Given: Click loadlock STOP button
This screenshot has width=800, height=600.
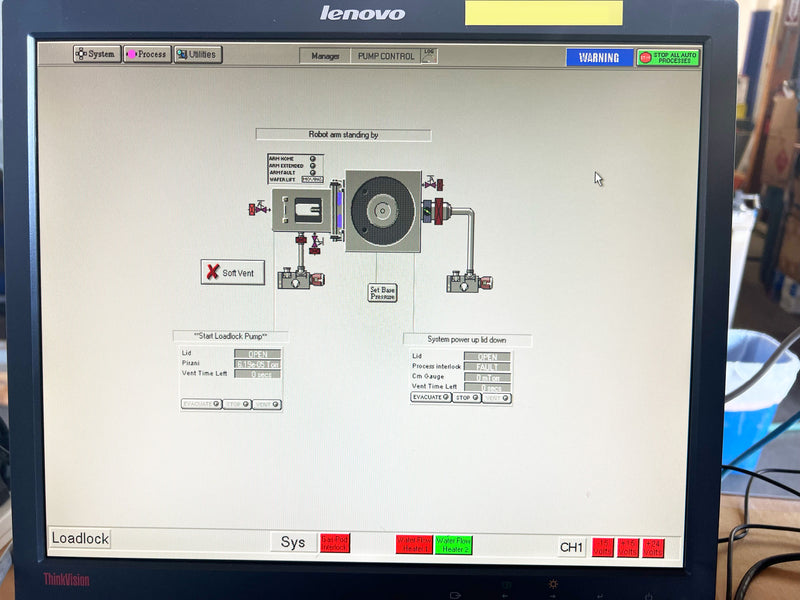Looking at the screenshot, I should click(x=237, y=404).
